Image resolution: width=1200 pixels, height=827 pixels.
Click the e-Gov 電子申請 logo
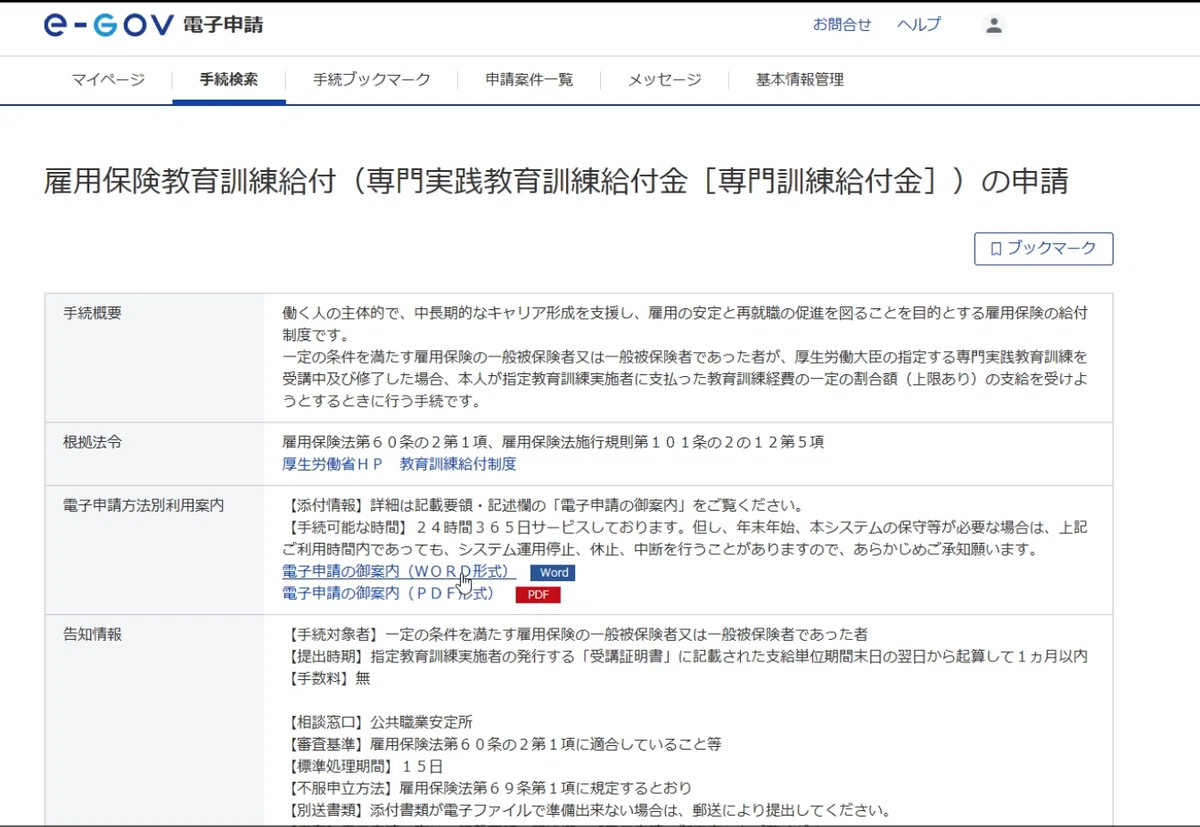[x=154, y=25]
